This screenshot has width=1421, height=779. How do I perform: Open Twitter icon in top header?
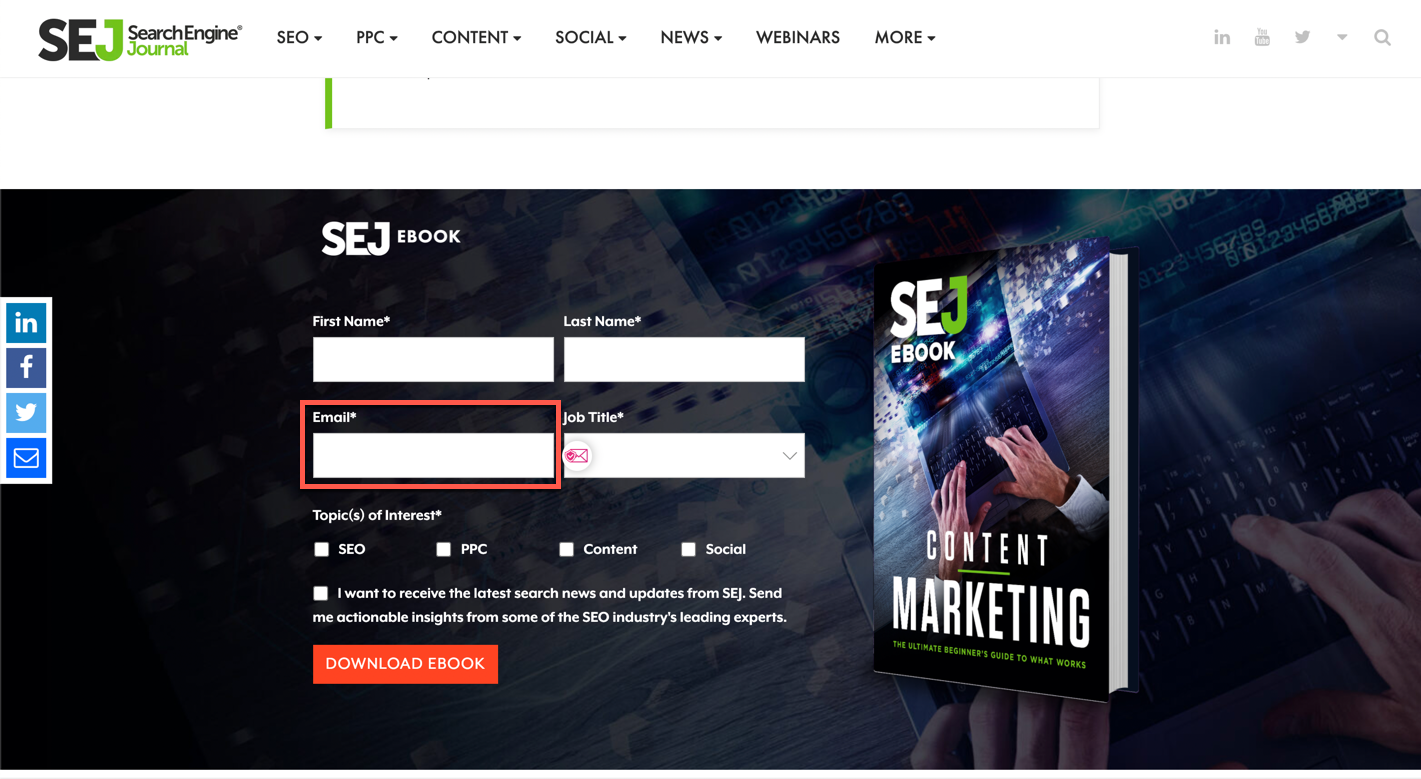tap(1302, 38)
